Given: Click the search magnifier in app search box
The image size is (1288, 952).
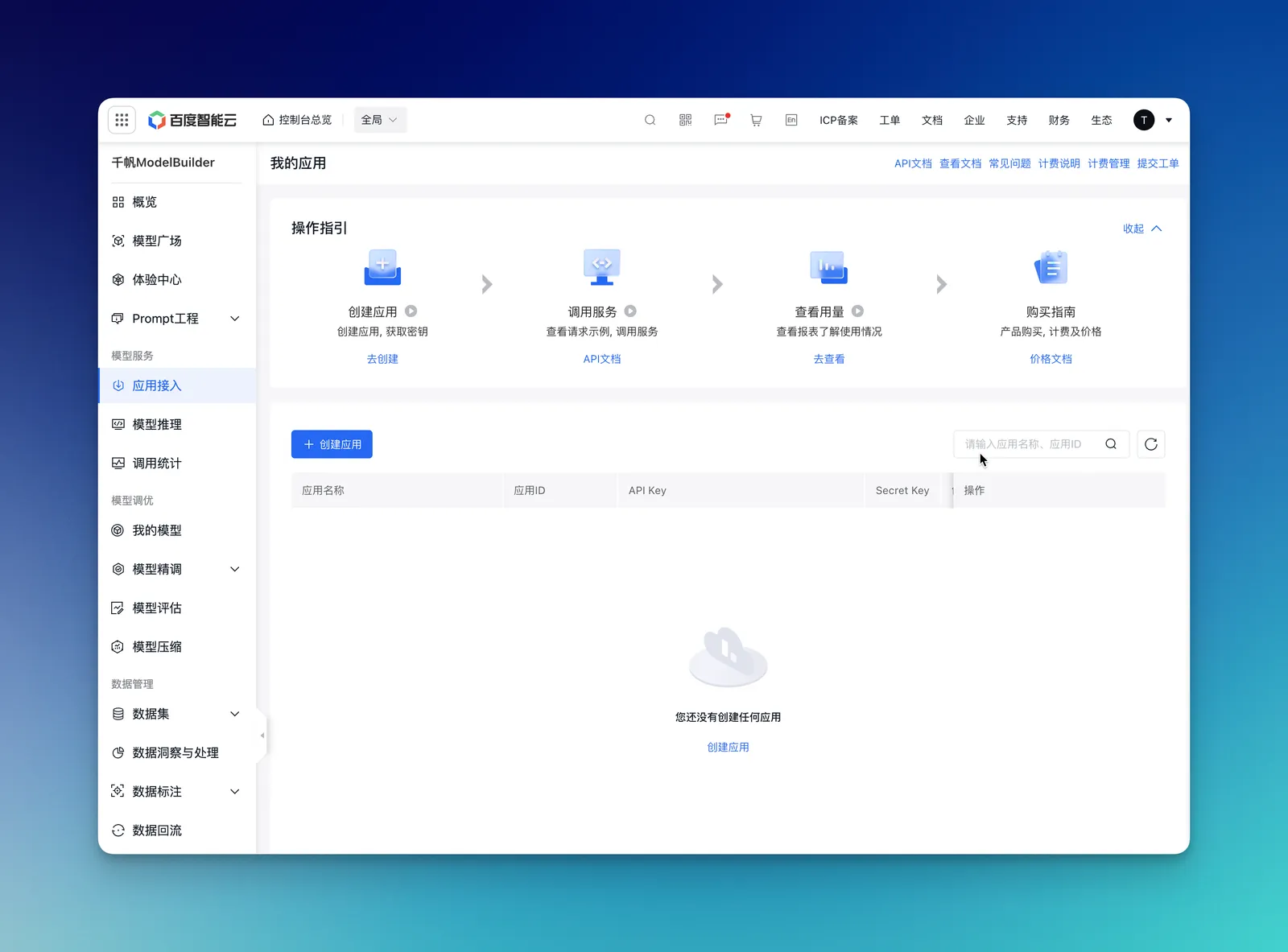Looking at the screenshot, I should click(1111, 444).
